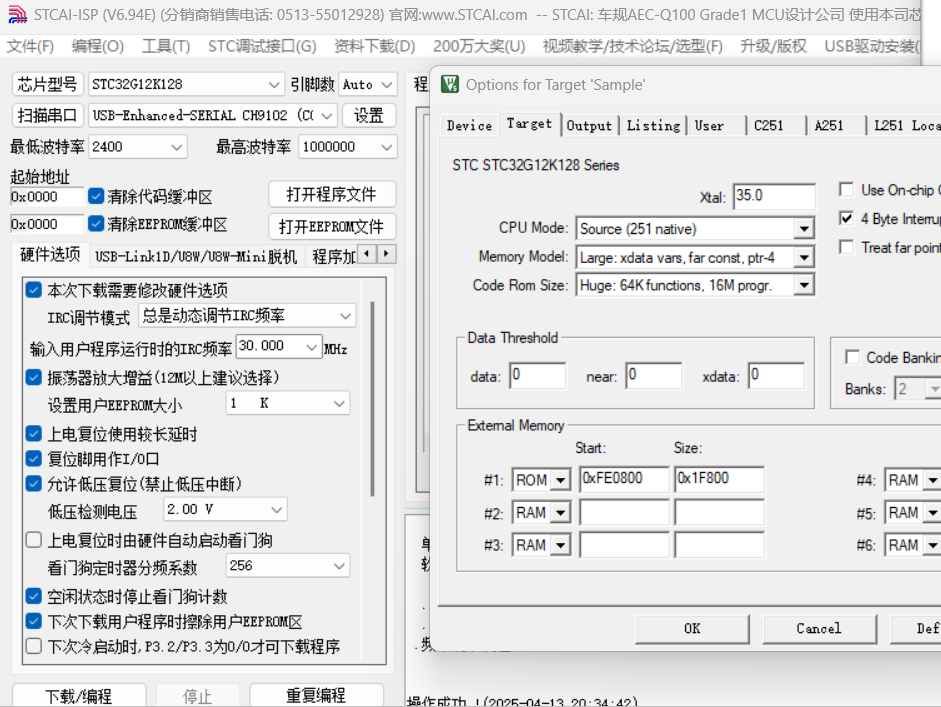941x707 pixels.
Task: Click OK in Options dialog
Action: (x=692, y=628)
